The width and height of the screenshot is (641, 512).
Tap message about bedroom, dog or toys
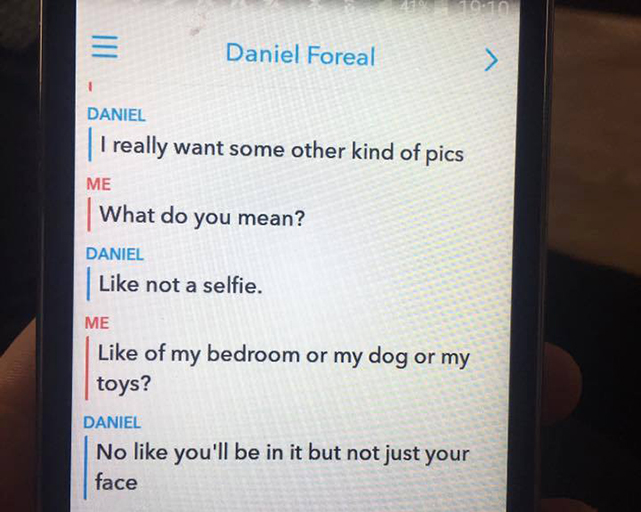point(283,368)
